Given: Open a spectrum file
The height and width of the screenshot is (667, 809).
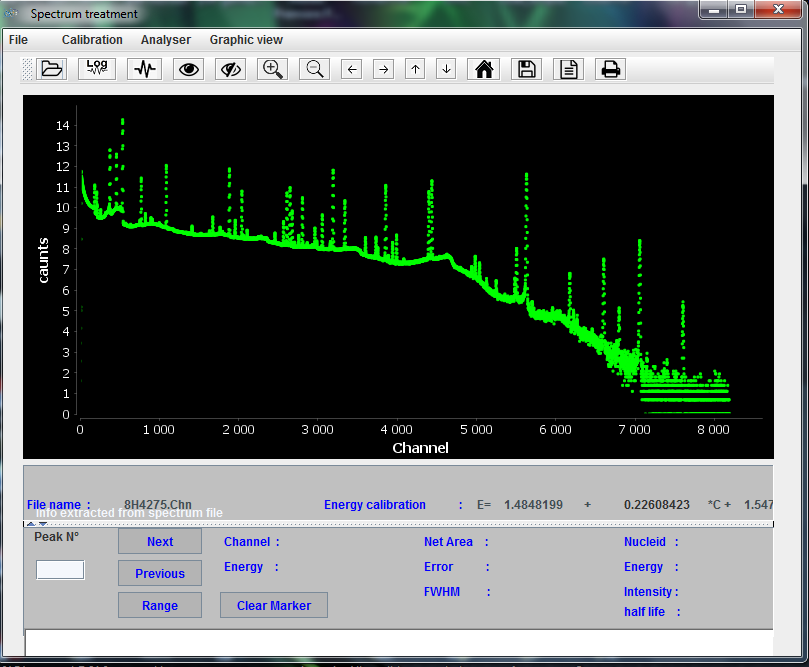Looking at the screenshot, I should [x=51, y=68].
